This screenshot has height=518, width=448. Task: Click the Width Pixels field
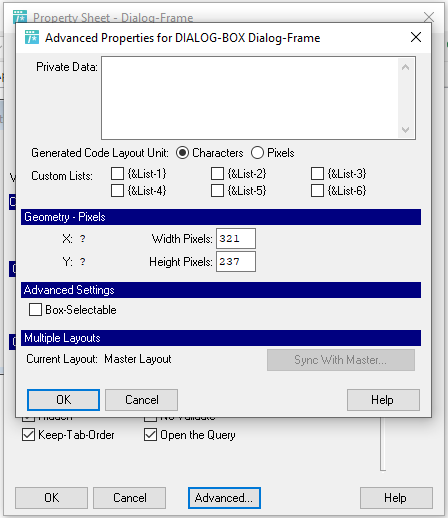click(236, 239)
